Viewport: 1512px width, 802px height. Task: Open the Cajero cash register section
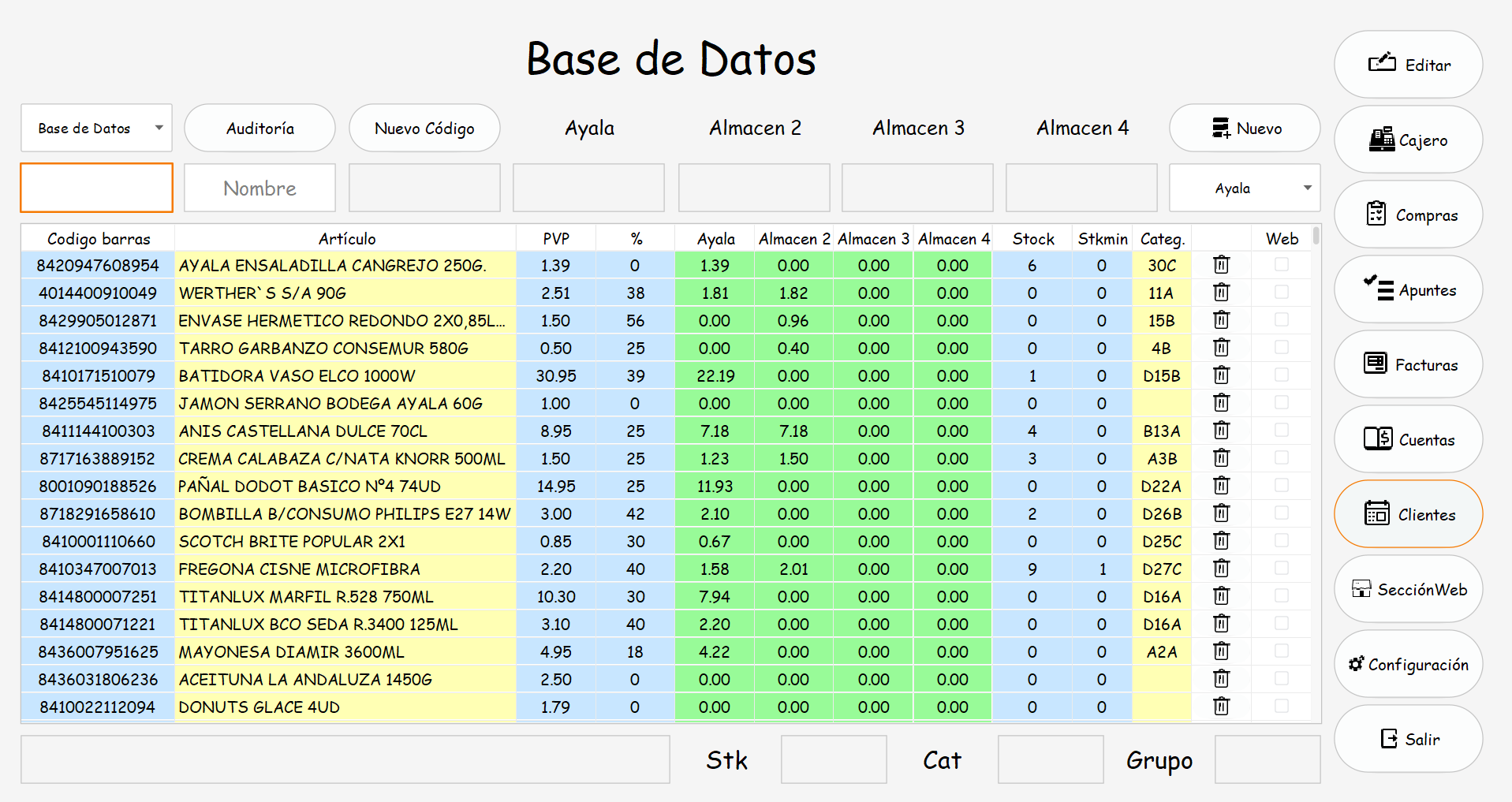pos(1408,140)
